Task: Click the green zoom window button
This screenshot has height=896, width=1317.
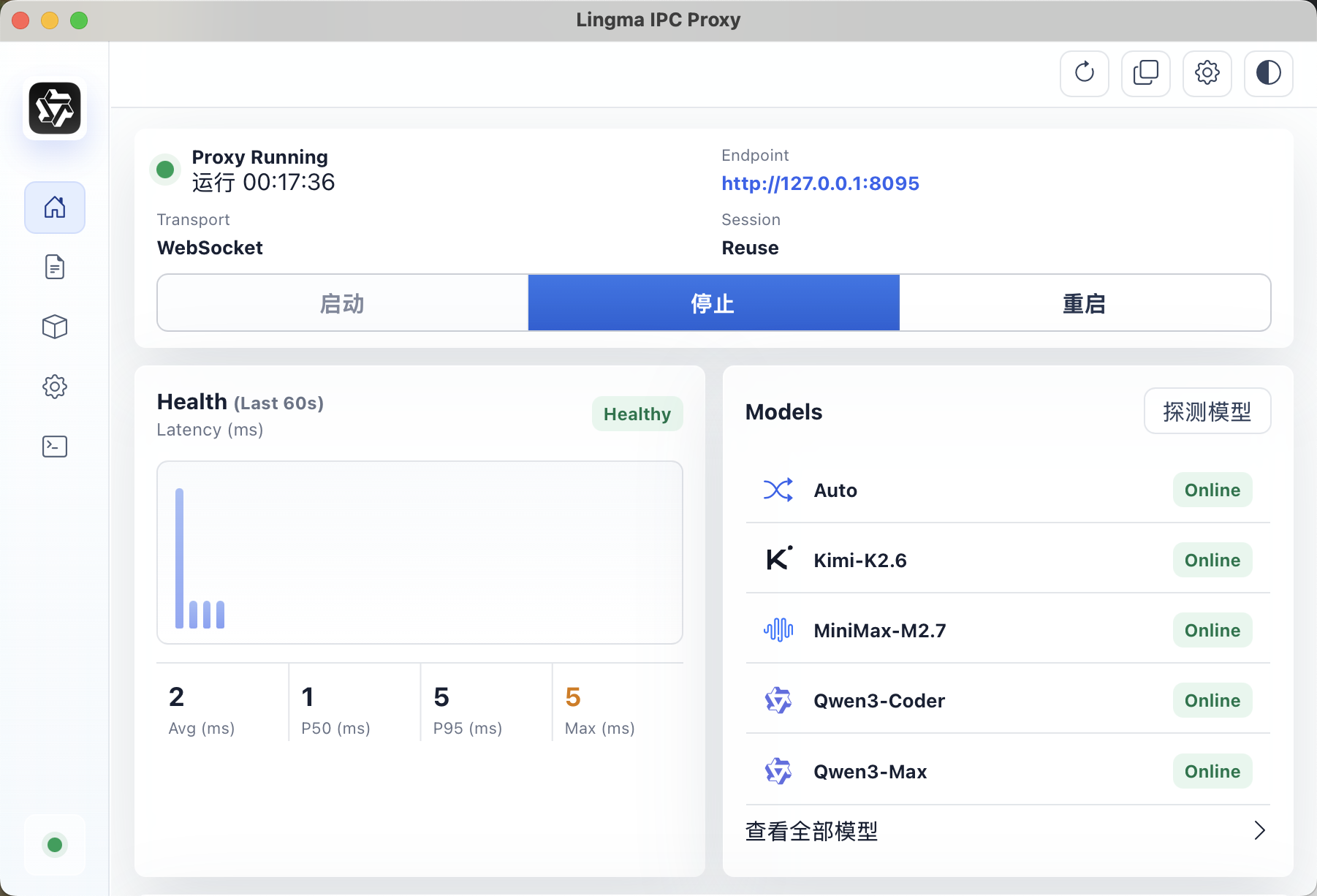Action: pyautogui.click(x=79, y=20)
